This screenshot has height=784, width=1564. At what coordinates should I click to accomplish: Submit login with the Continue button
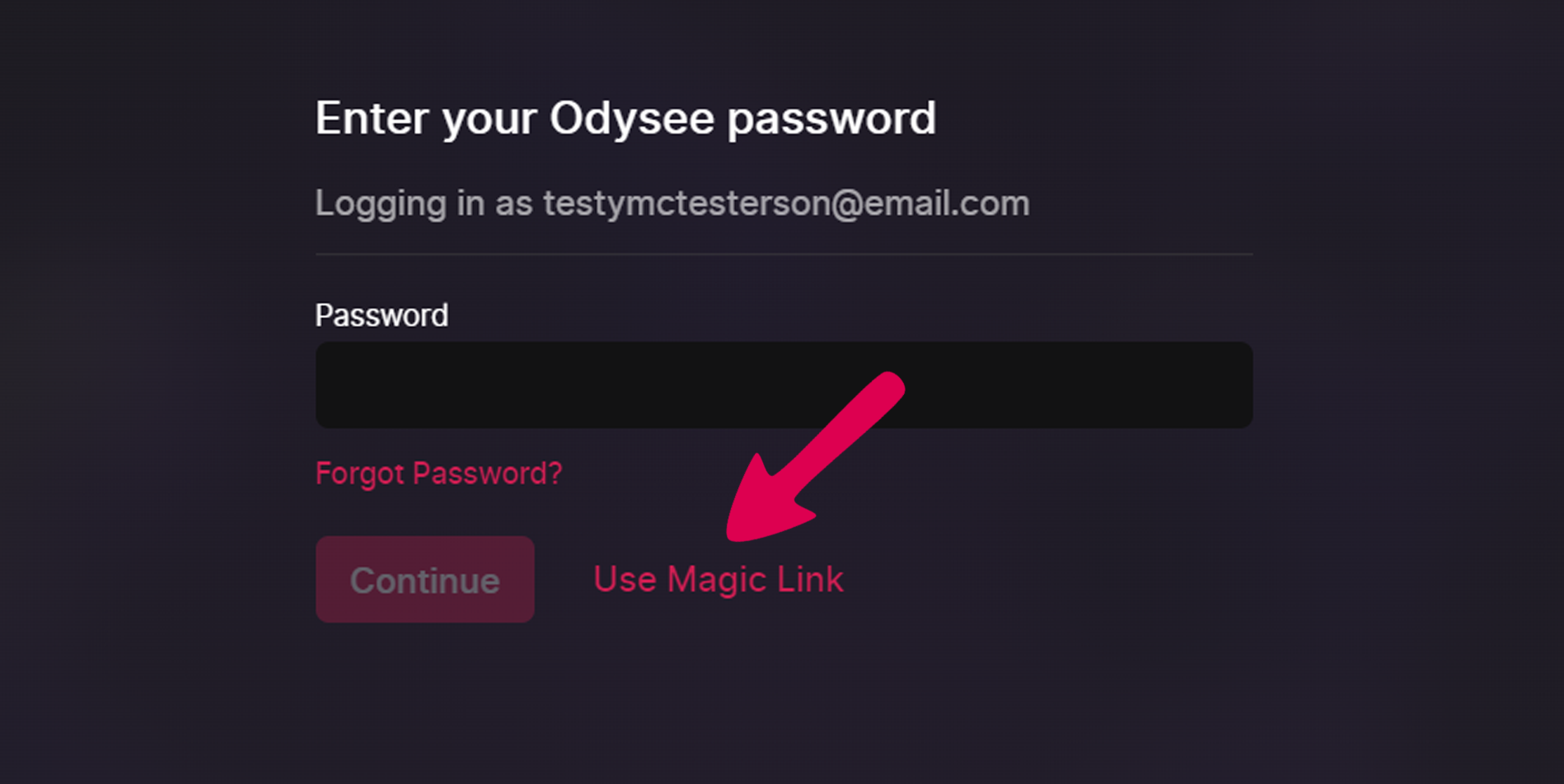[x=424, y=580]
